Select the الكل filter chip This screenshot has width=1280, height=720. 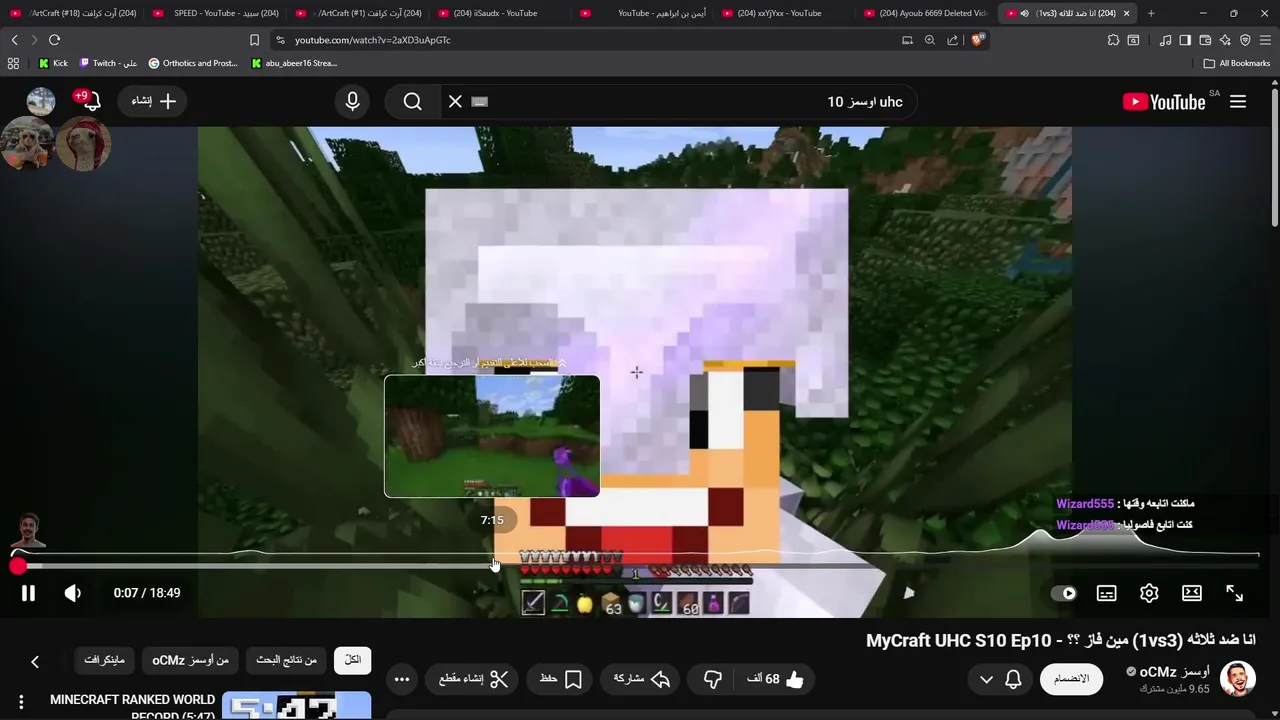point(352,660)
